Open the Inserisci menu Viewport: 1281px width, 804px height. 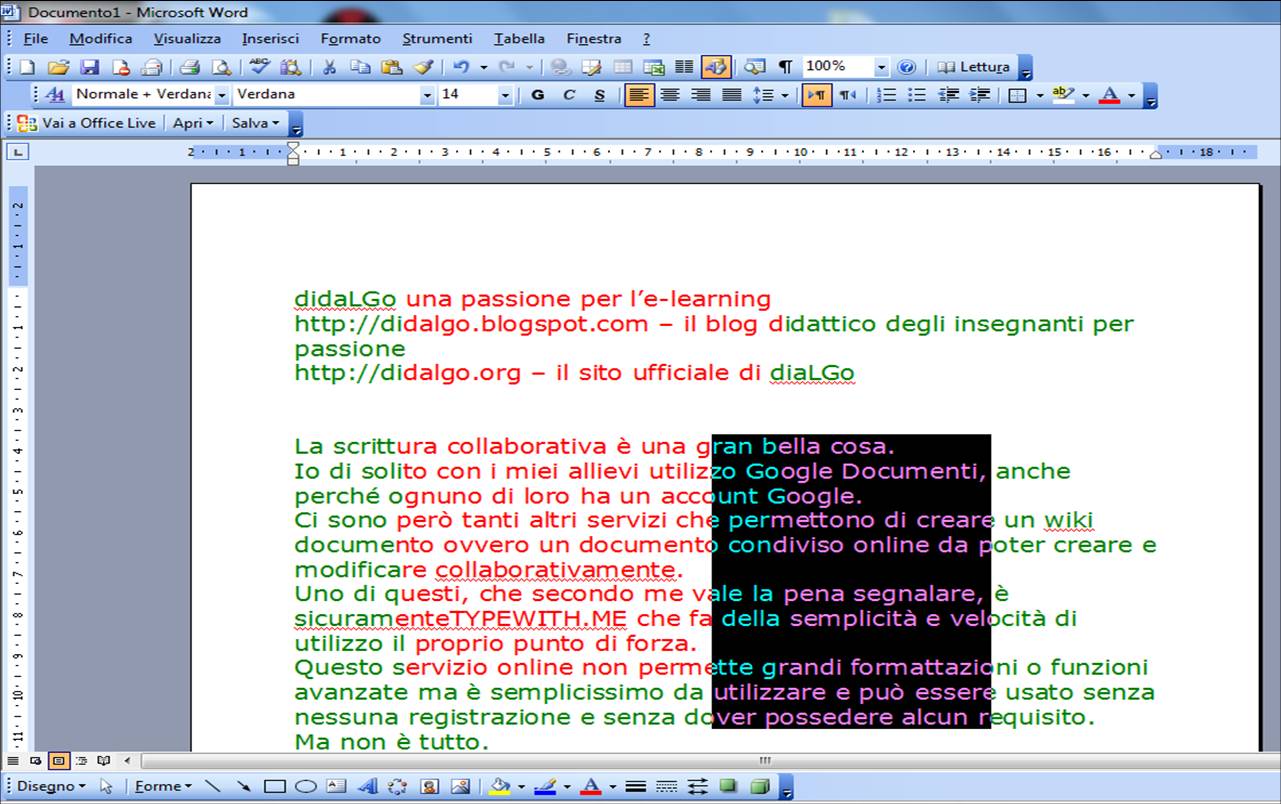pos(270,39)
